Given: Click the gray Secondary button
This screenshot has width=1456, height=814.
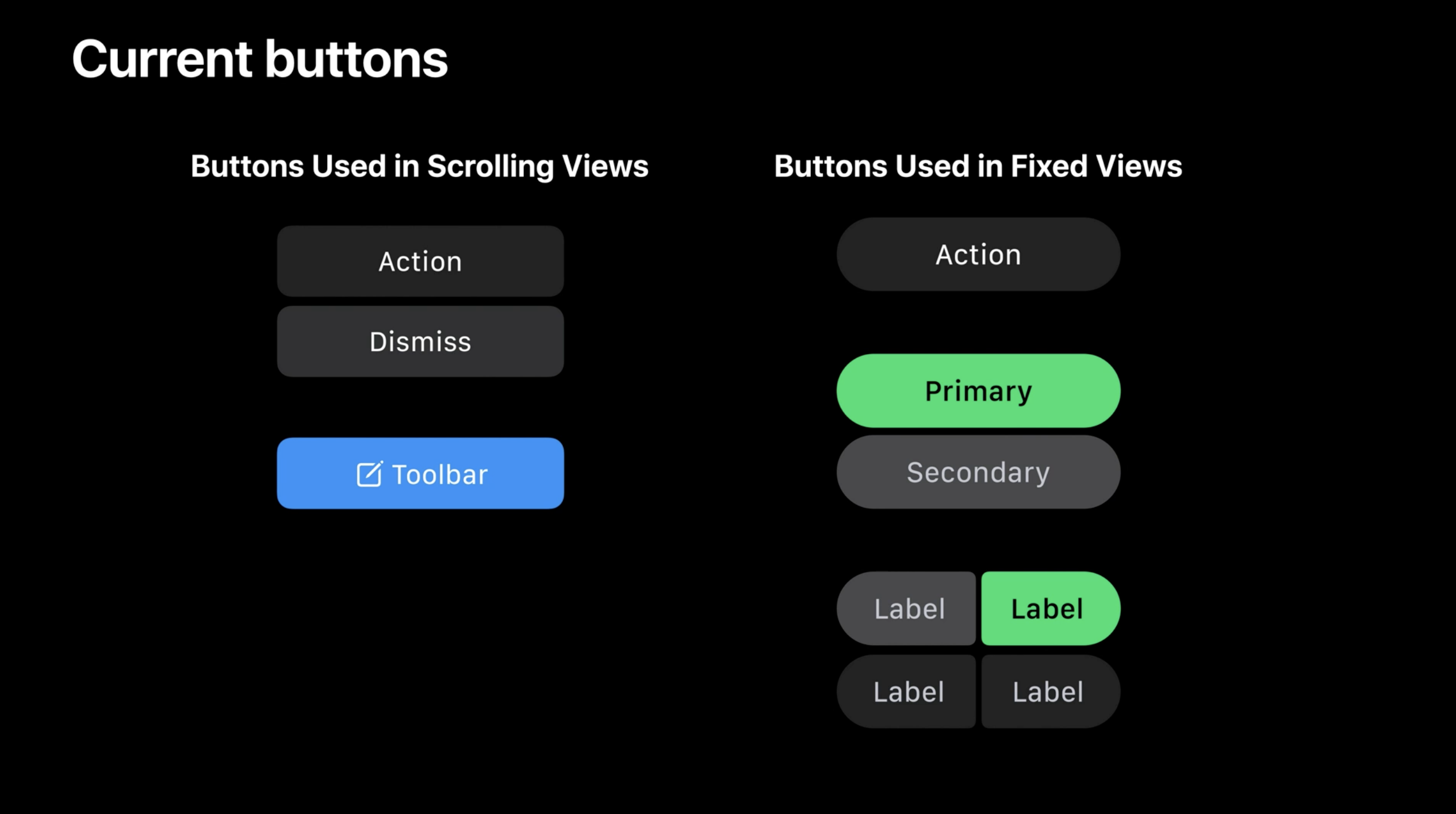Looking at the screenshot, I should coord(978,472).
